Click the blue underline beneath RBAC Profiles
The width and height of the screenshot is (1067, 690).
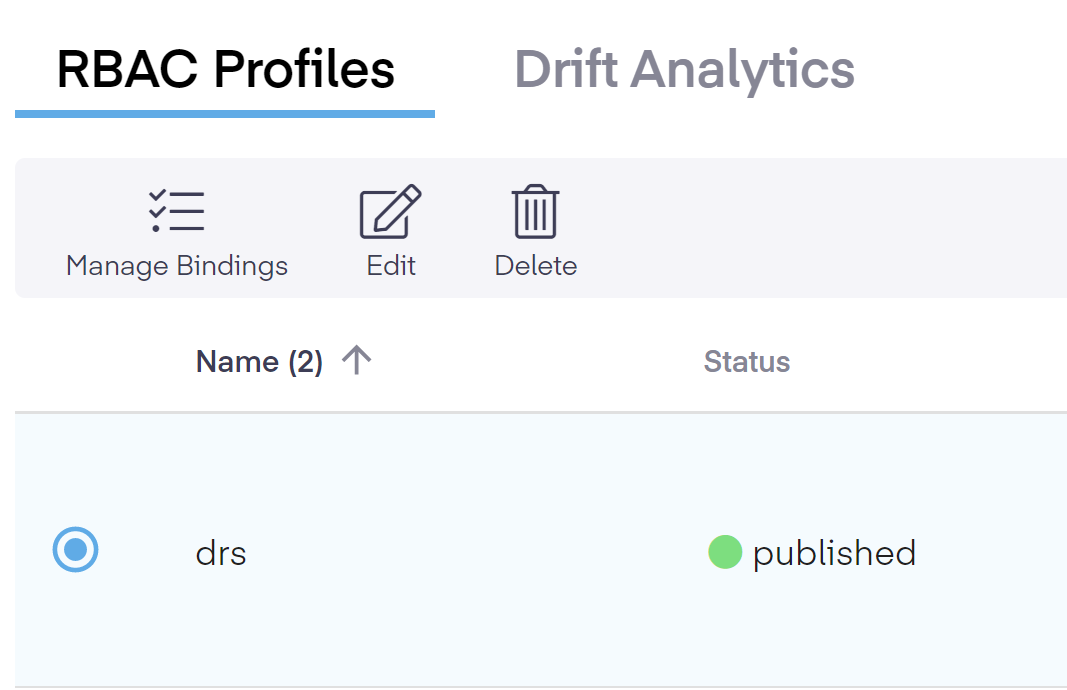click(x=225, y=114)
